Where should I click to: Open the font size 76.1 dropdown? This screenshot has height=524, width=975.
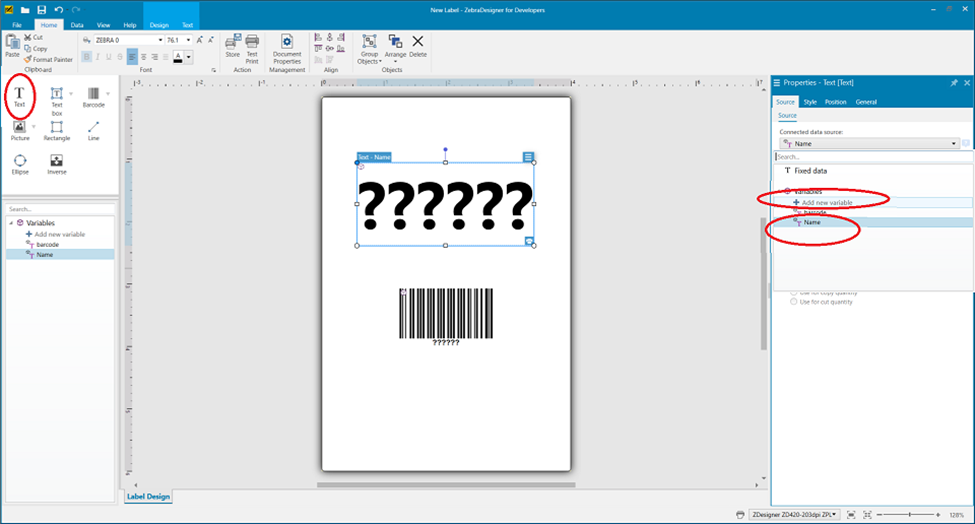188,40
